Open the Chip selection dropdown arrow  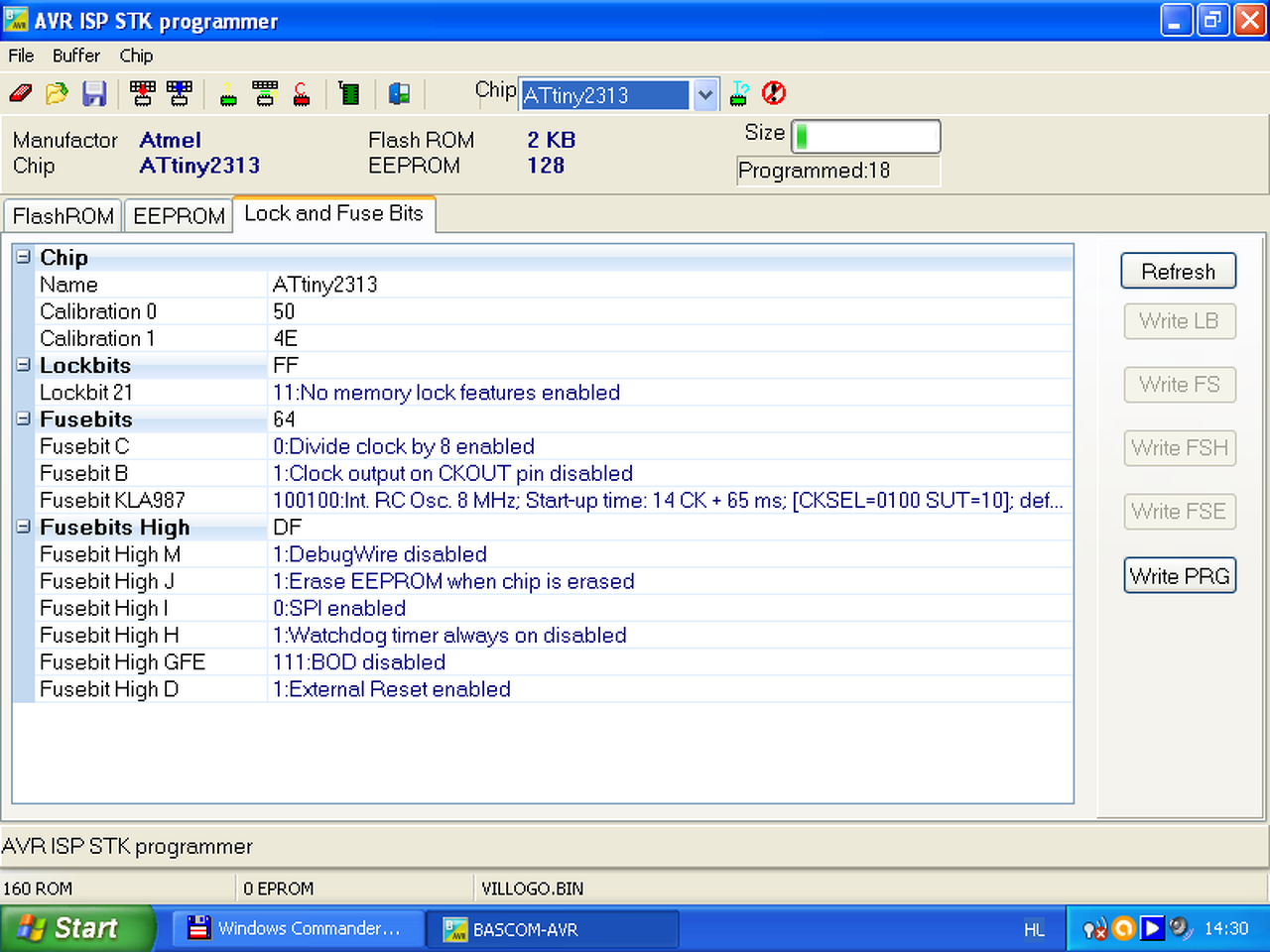point(704,95)
